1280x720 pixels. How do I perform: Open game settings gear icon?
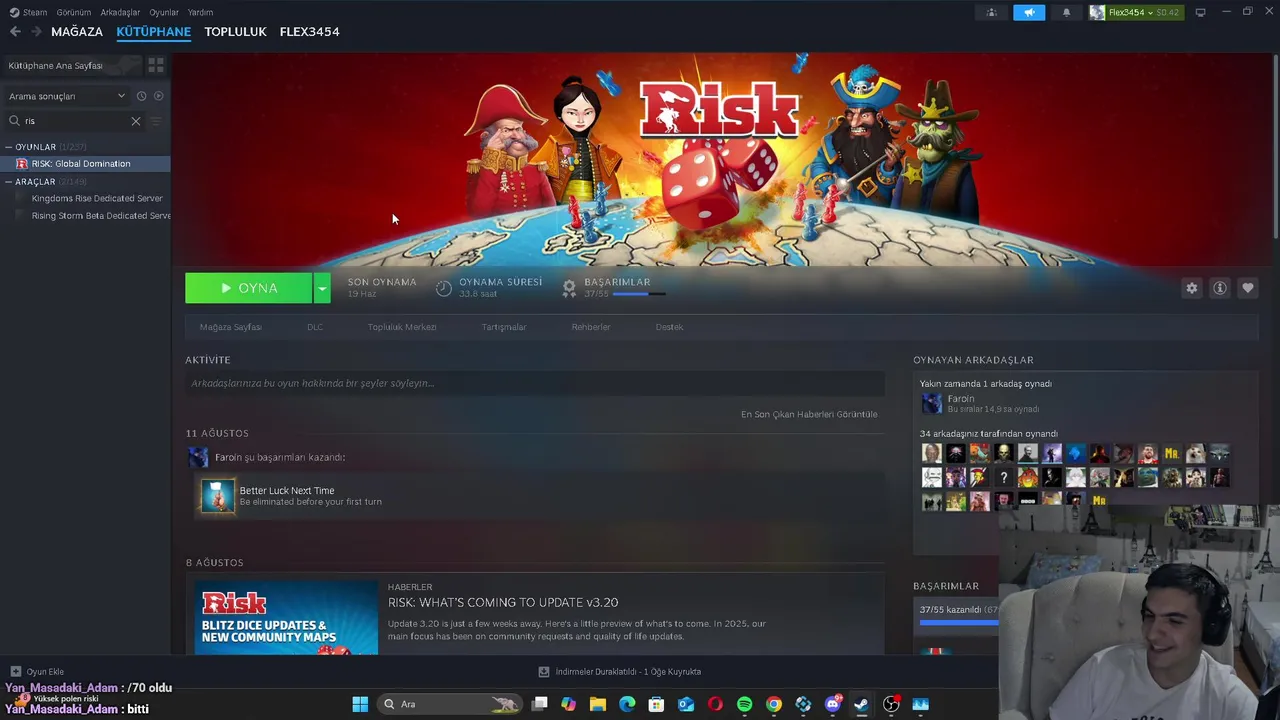[x=1191, y=288]
